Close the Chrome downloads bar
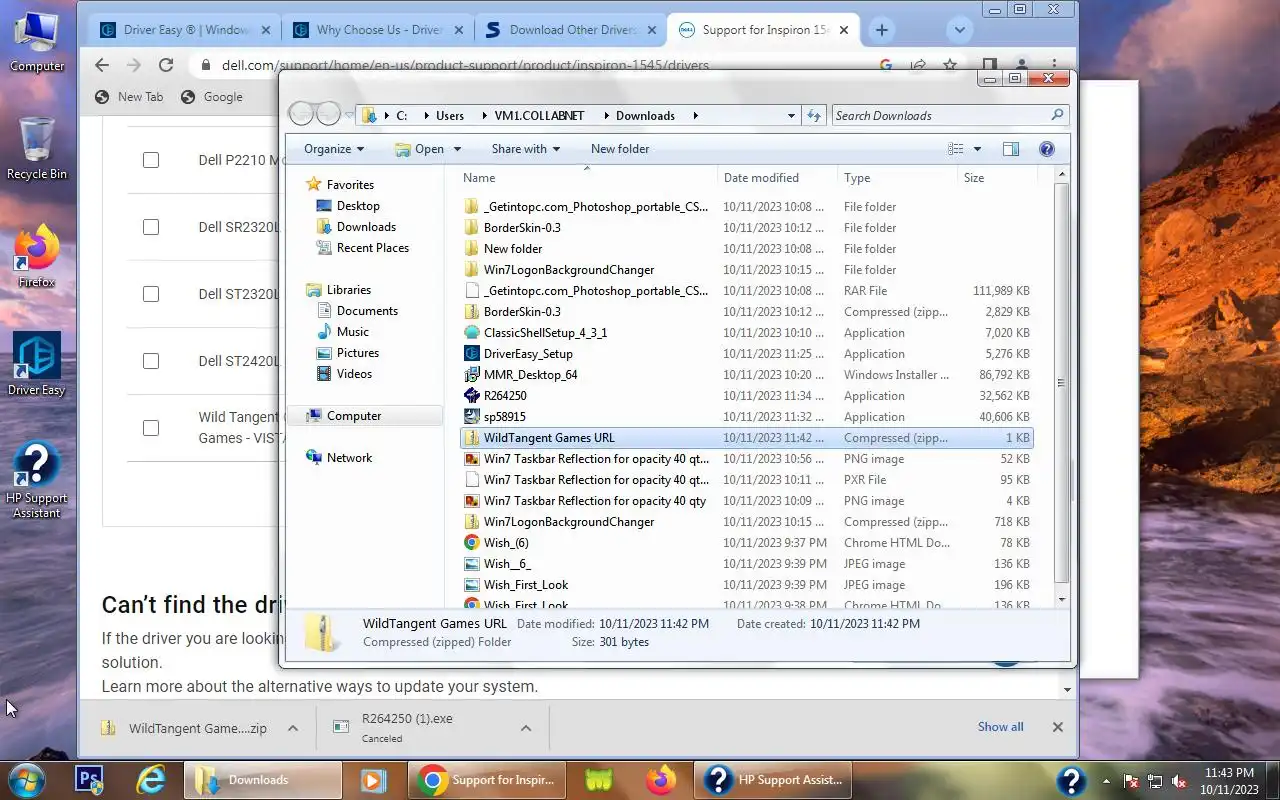Screen dimensions: 1280x800 click(x=1057, y=727)
